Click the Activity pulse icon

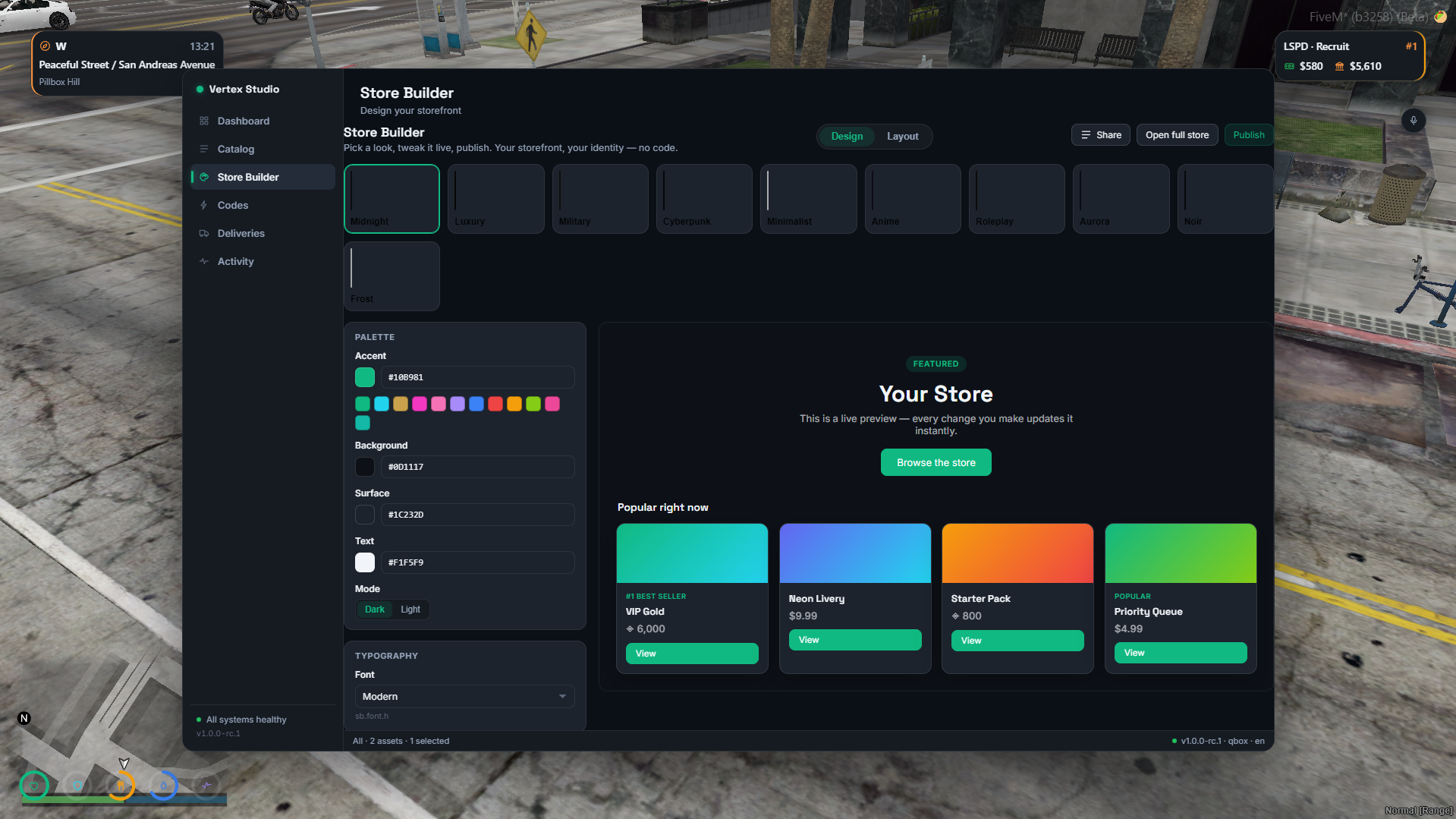click(203, 261)
